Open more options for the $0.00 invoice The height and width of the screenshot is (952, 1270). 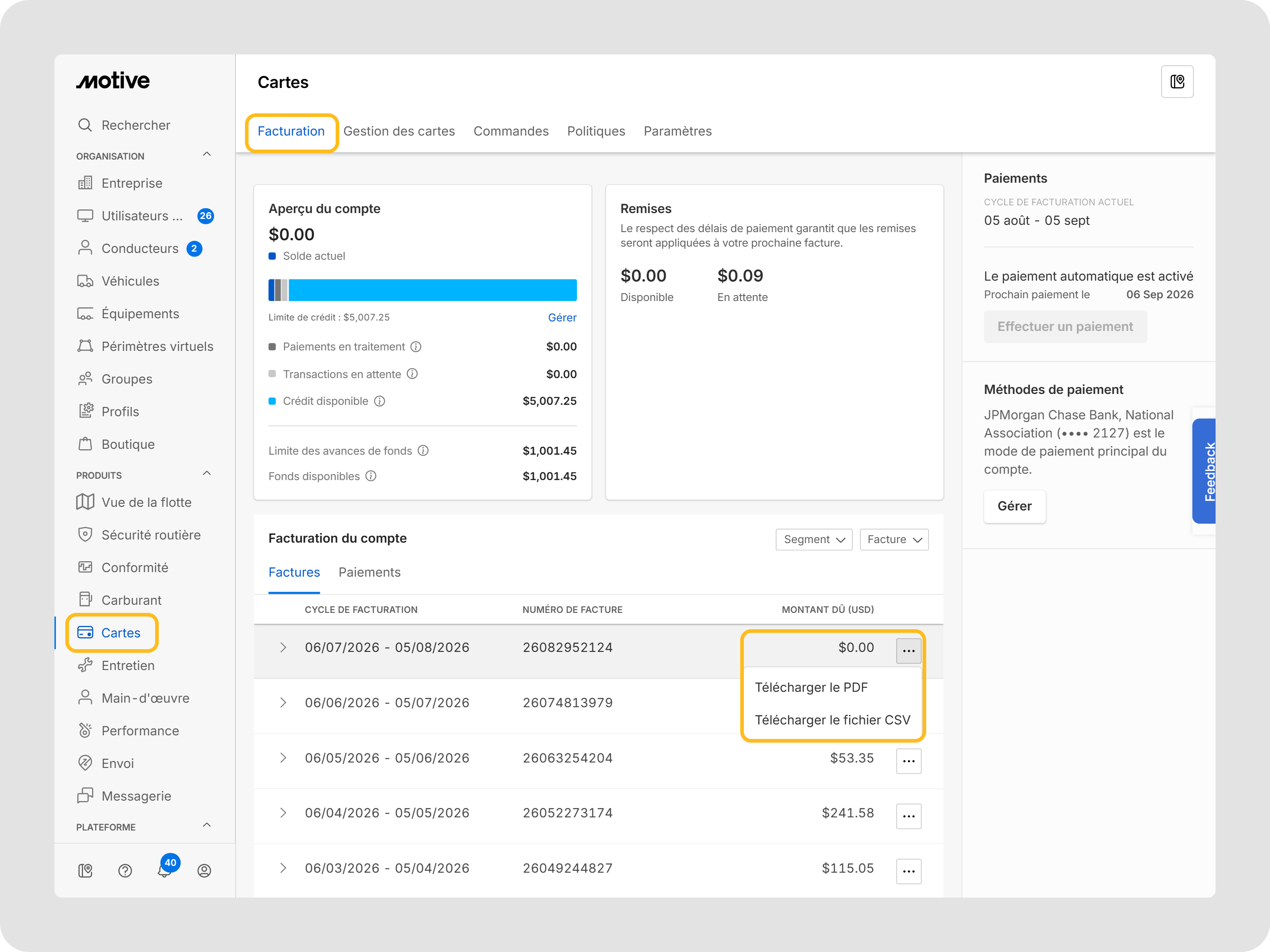tap(909, 651)
